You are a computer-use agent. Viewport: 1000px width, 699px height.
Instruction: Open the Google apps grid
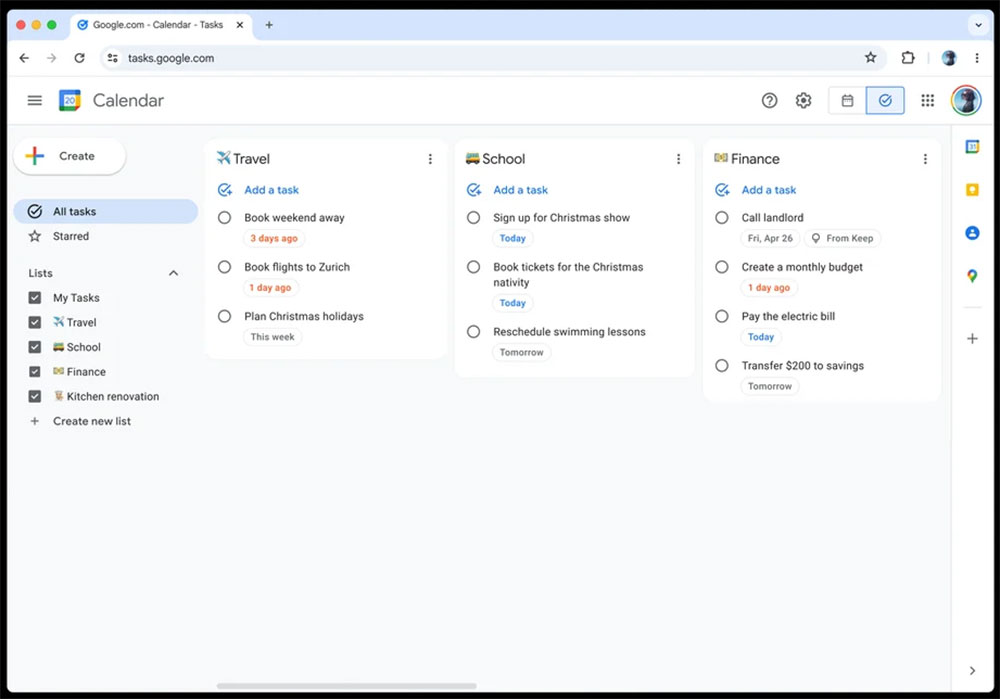click(x=927, y=100)
